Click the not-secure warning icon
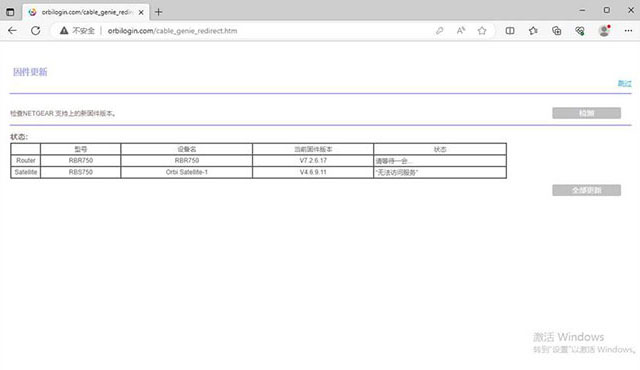Image resolution: width=640 pixels, height=370 pixels. coord(64,31)
